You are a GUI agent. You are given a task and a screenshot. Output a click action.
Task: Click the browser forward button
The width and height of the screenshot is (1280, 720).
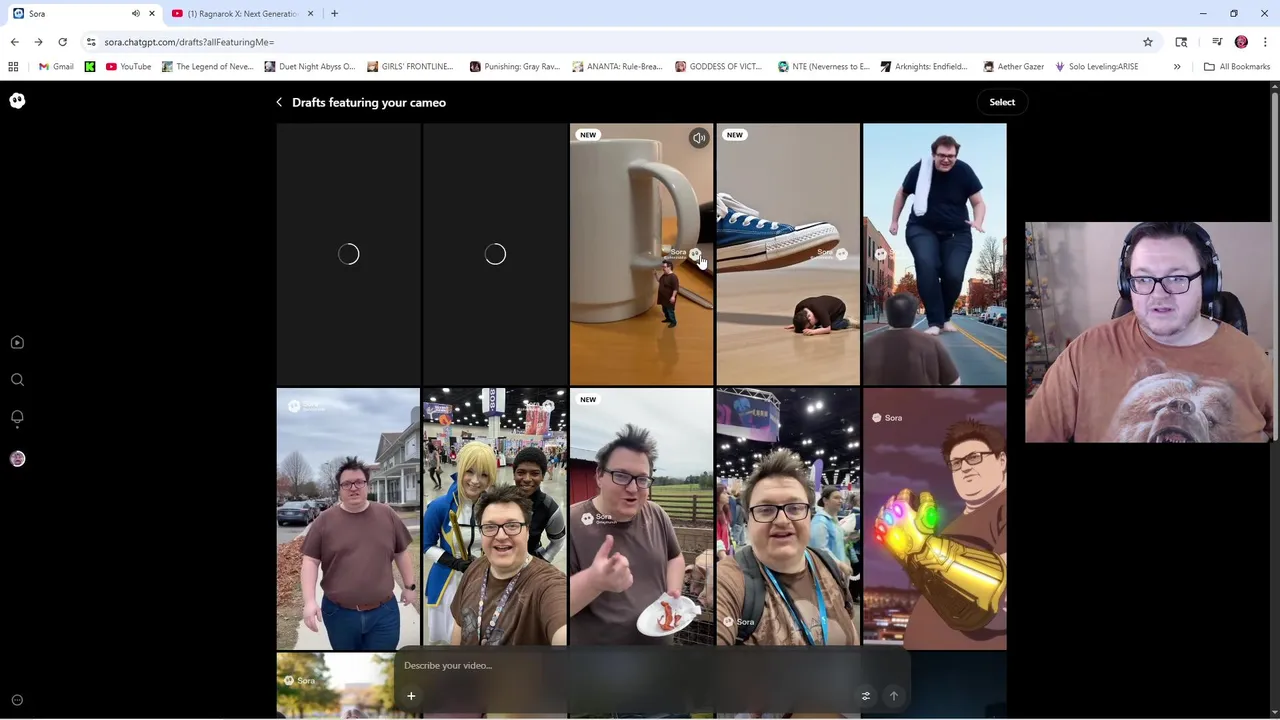coord(38,42)
